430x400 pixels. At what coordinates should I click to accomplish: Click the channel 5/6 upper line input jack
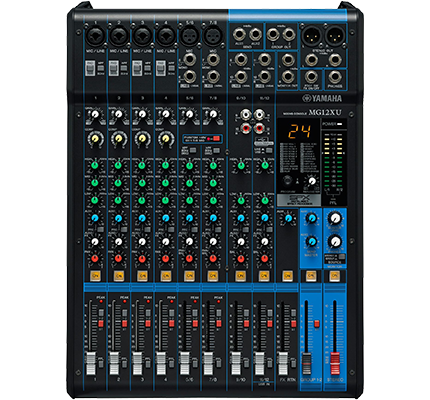coord(190,60)
